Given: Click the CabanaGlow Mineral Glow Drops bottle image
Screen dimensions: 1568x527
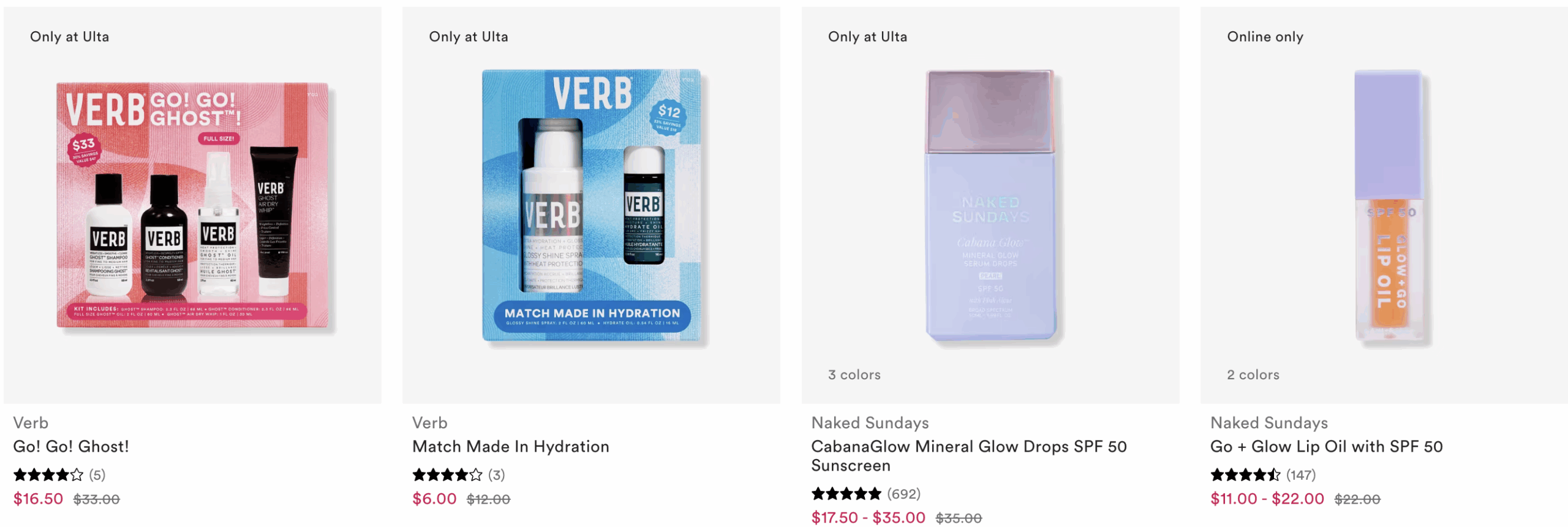Looking at the screenshot, I should [990, 205].
